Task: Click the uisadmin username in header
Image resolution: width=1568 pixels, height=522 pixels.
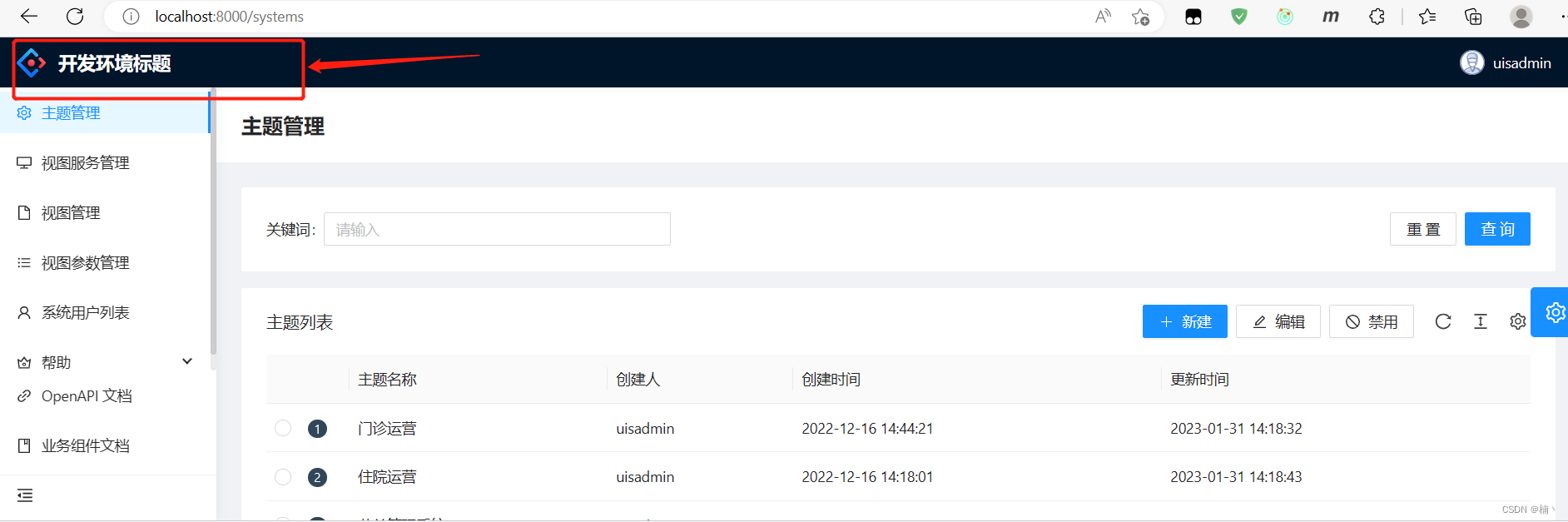Action: (1521, 63)
